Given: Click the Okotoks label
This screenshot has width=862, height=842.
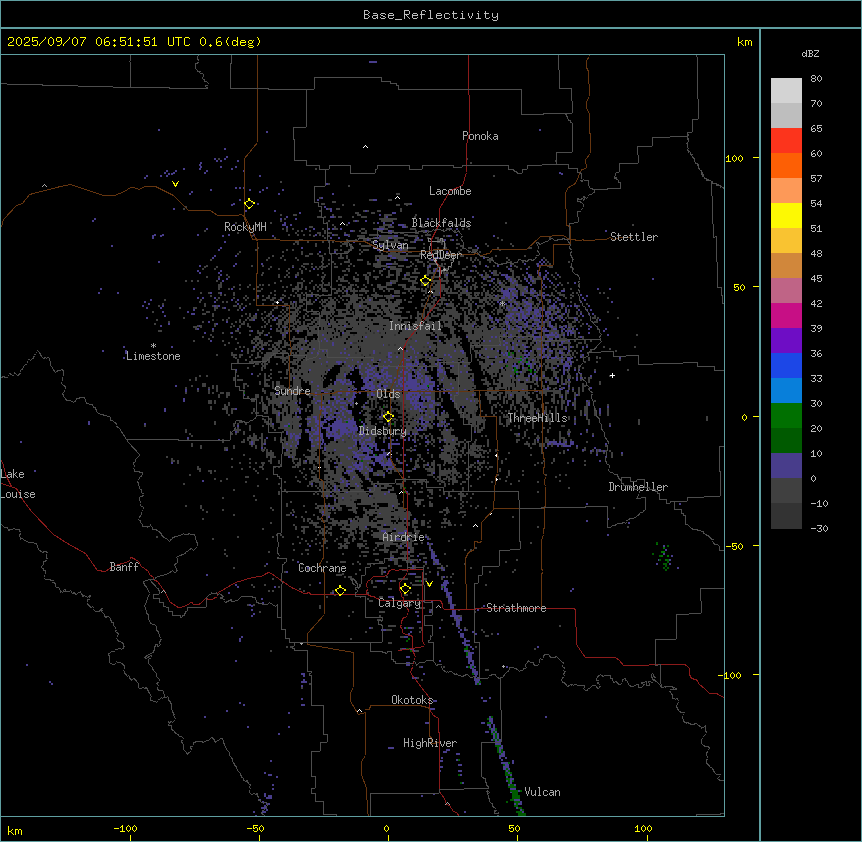Looking at the screenshot, I should (x=412, y=700).
